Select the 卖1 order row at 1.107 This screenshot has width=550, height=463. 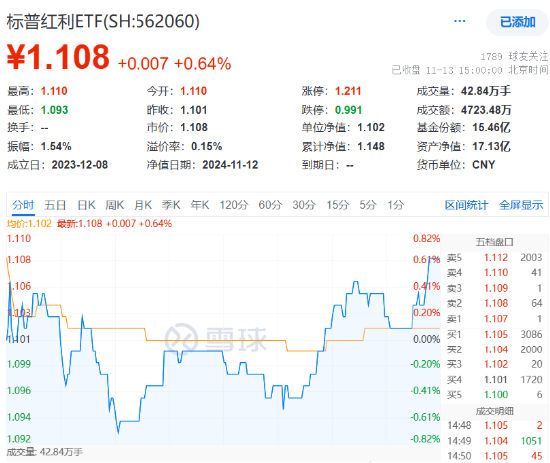click(x=495, y=319)
